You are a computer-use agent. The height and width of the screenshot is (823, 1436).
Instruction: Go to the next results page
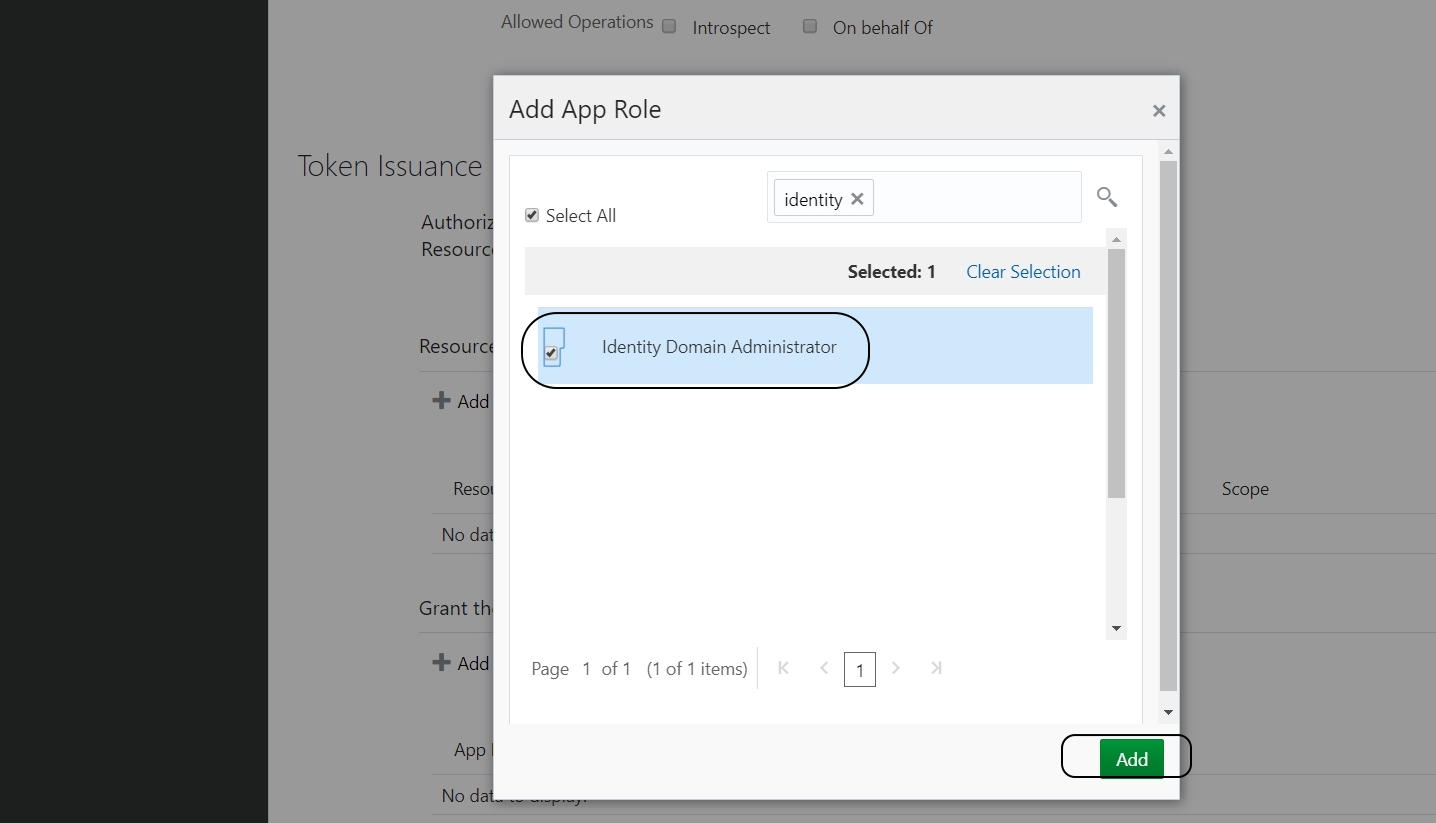[896, 668]
